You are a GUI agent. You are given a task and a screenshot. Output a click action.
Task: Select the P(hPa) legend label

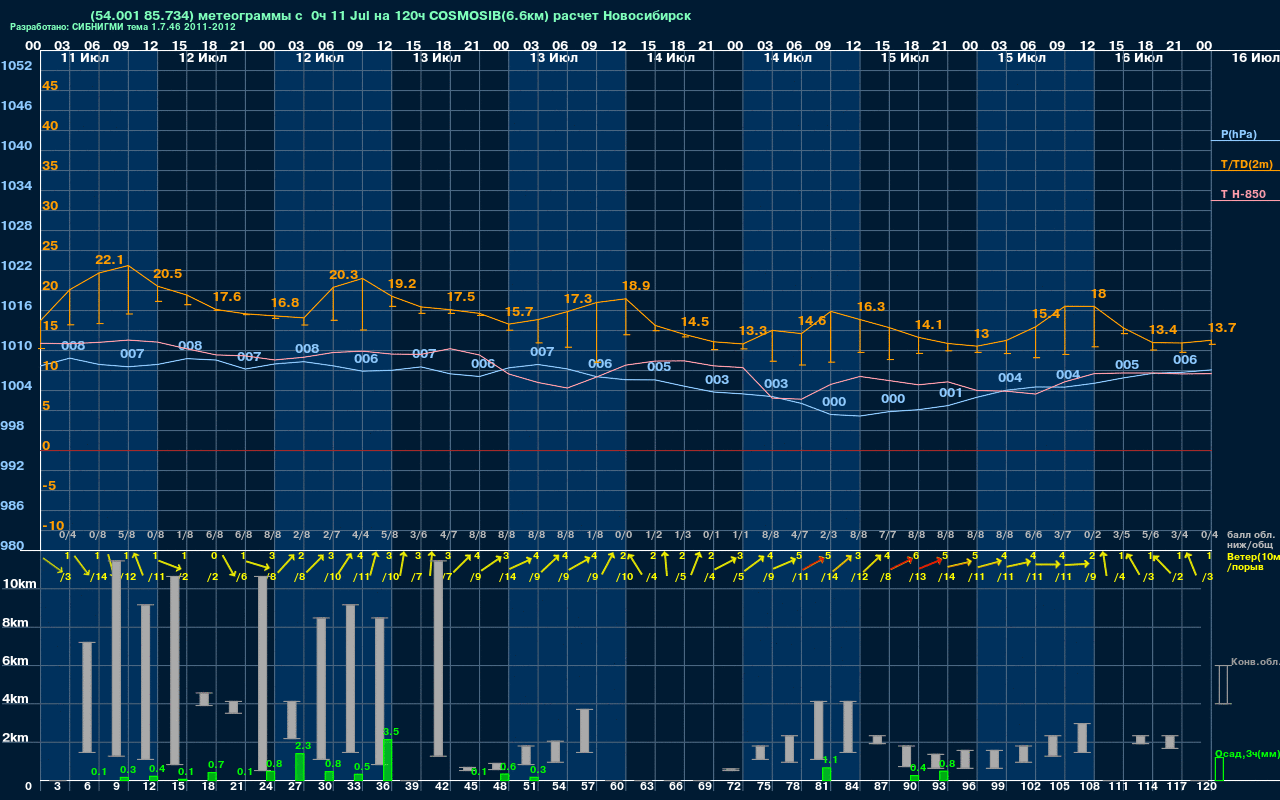(1238, 134)
